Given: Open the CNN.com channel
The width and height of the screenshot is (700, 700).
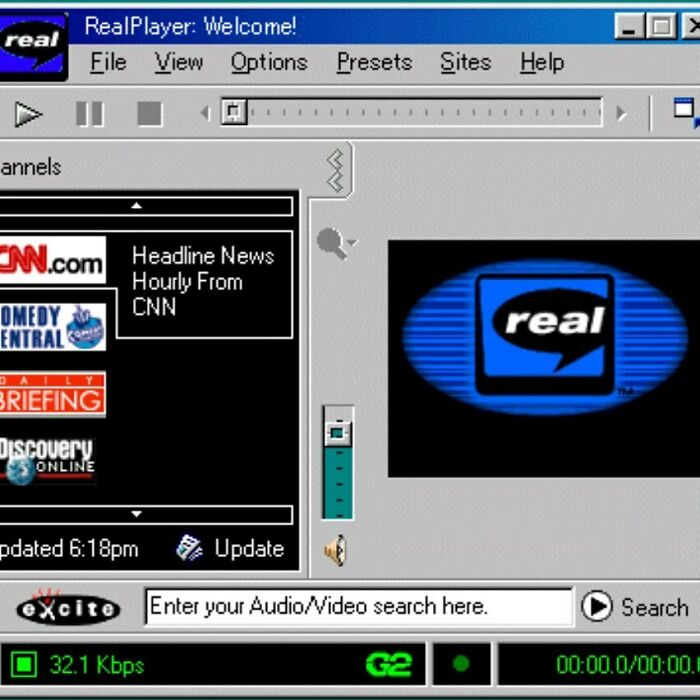Looking at the screenshot, I should pos(52,261).
